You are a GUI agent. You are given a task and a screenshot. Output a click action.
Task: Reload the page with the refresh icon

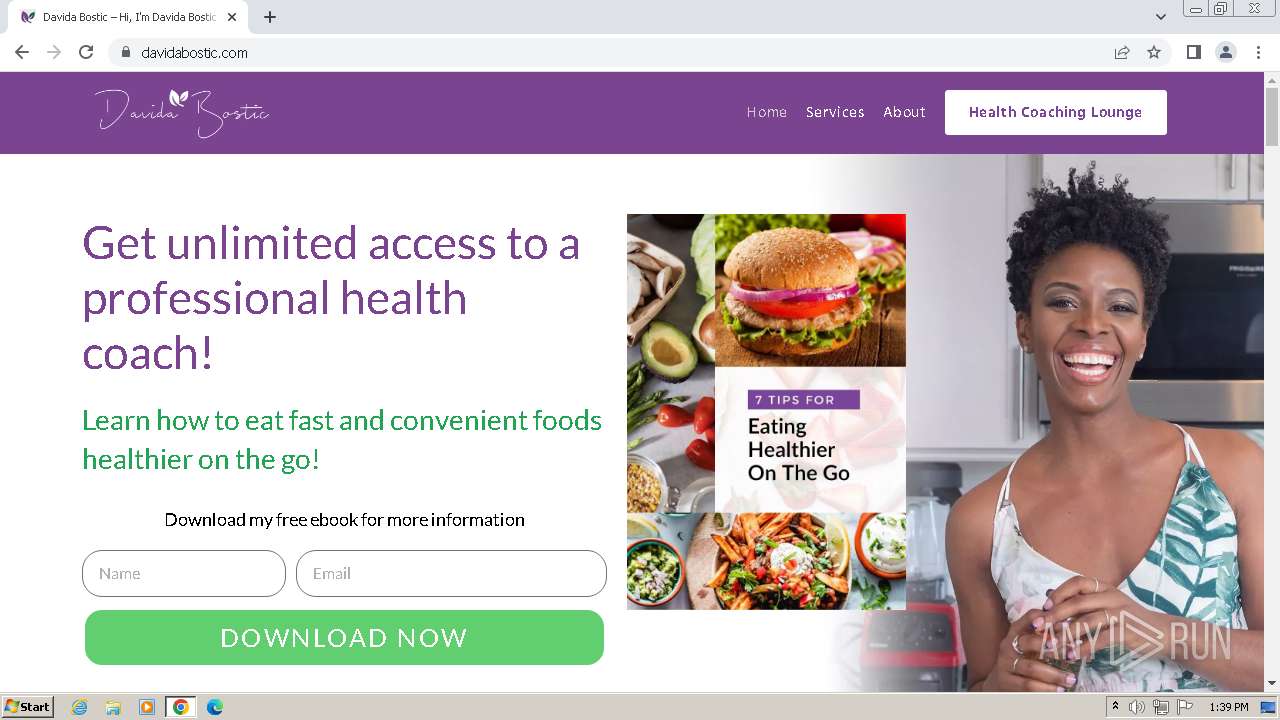86,52
